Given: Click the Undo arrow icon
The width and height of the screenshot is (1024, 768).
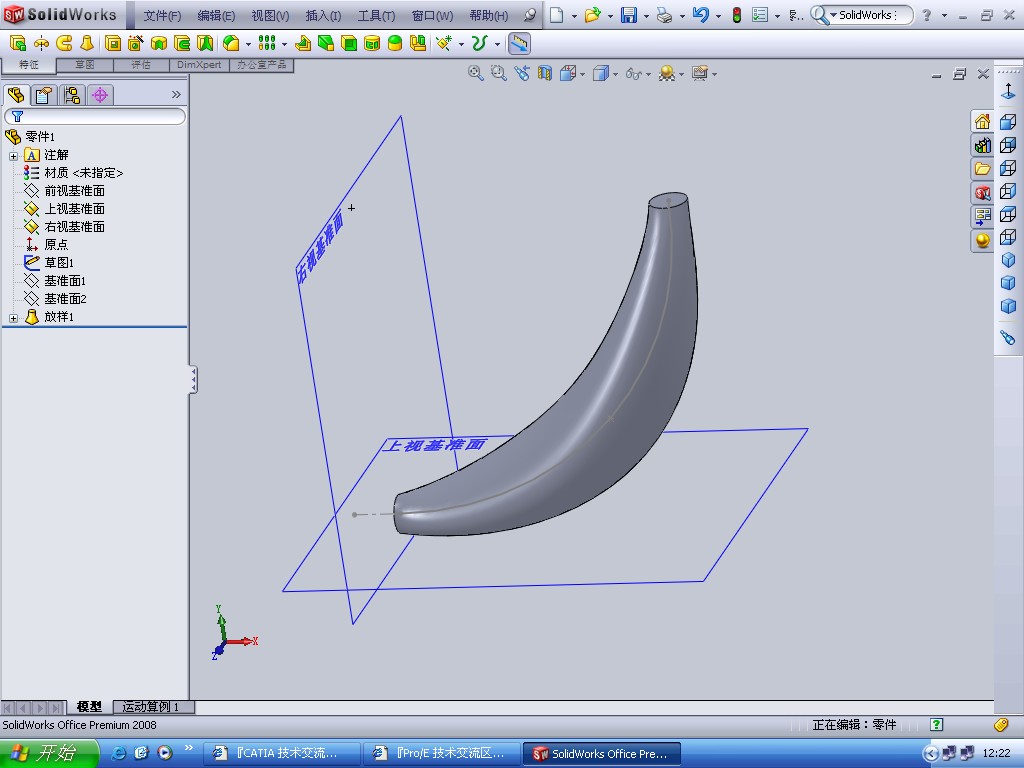Looking at the screenshot, I should [701, 15].
